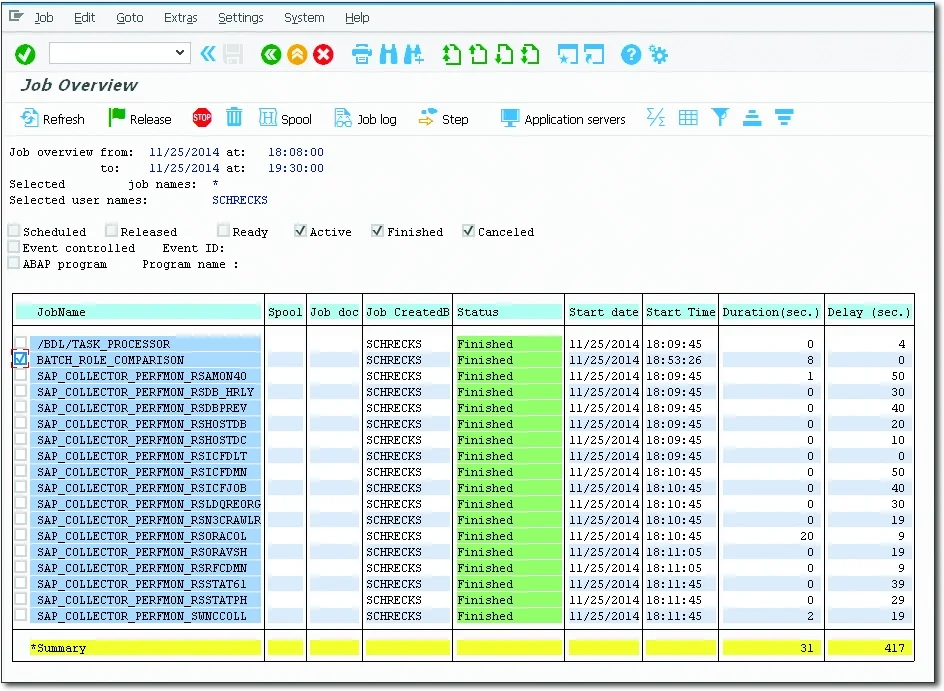The image size is (944, 691).
Task: Click the Filter funnel icon
Action: (720, 117)
